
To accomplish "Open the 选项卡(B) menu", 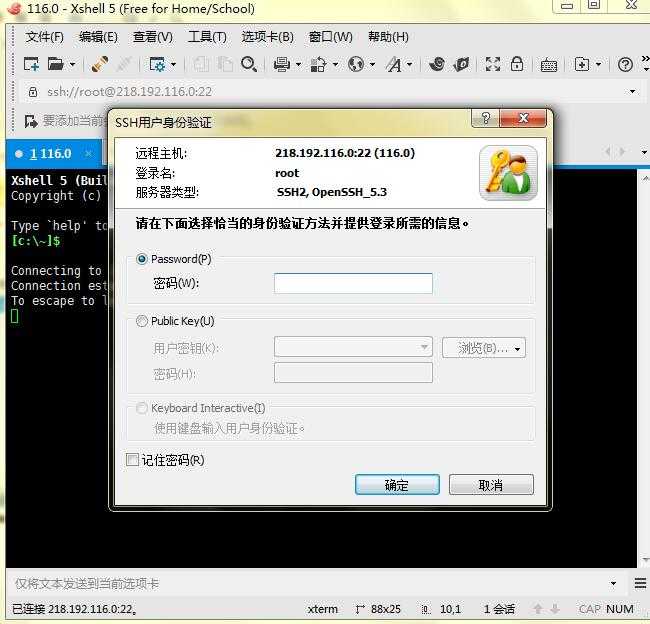I will coord(267,37).
